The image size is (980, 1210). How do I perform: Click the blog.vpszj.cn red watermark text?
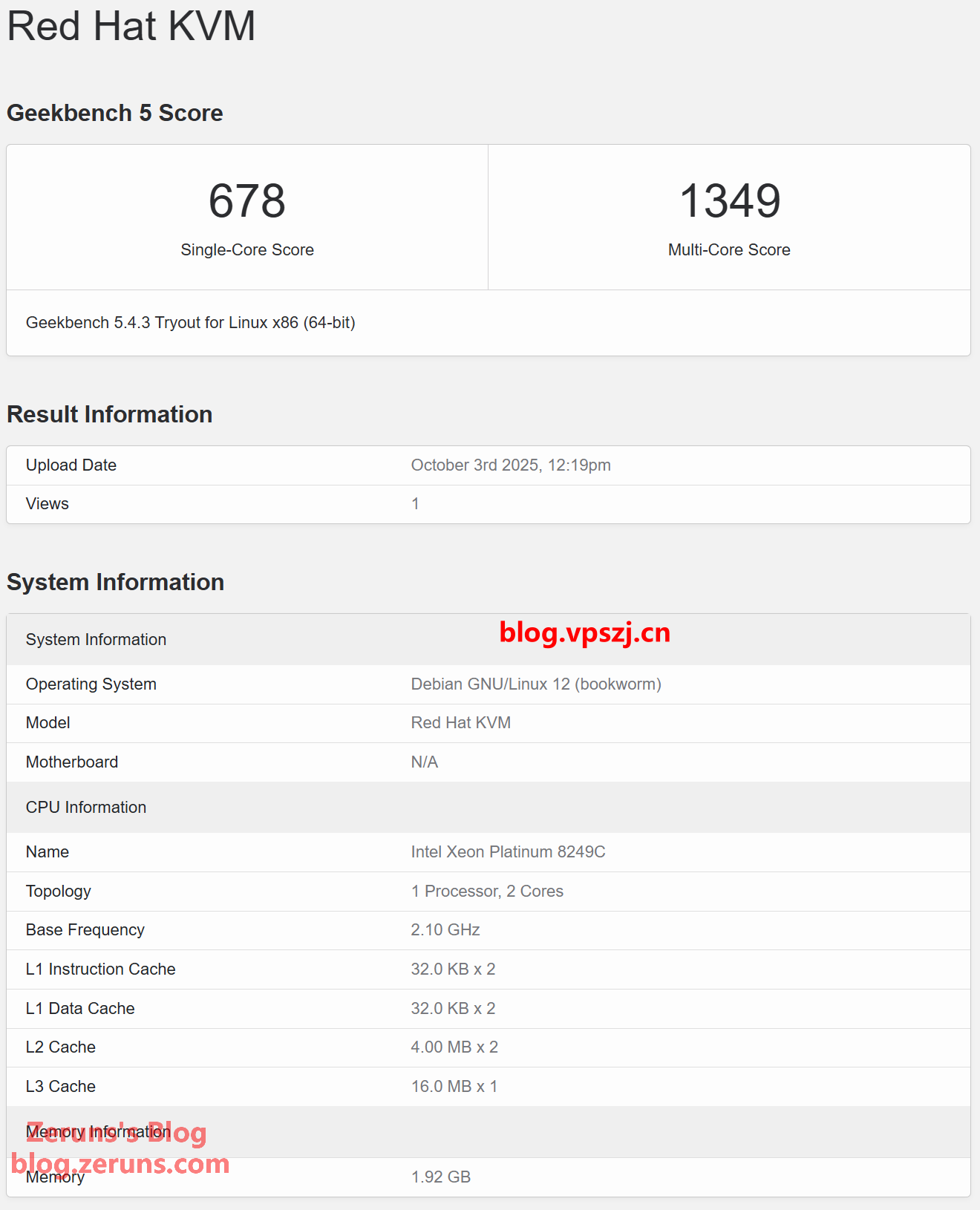tap(584, 633)
